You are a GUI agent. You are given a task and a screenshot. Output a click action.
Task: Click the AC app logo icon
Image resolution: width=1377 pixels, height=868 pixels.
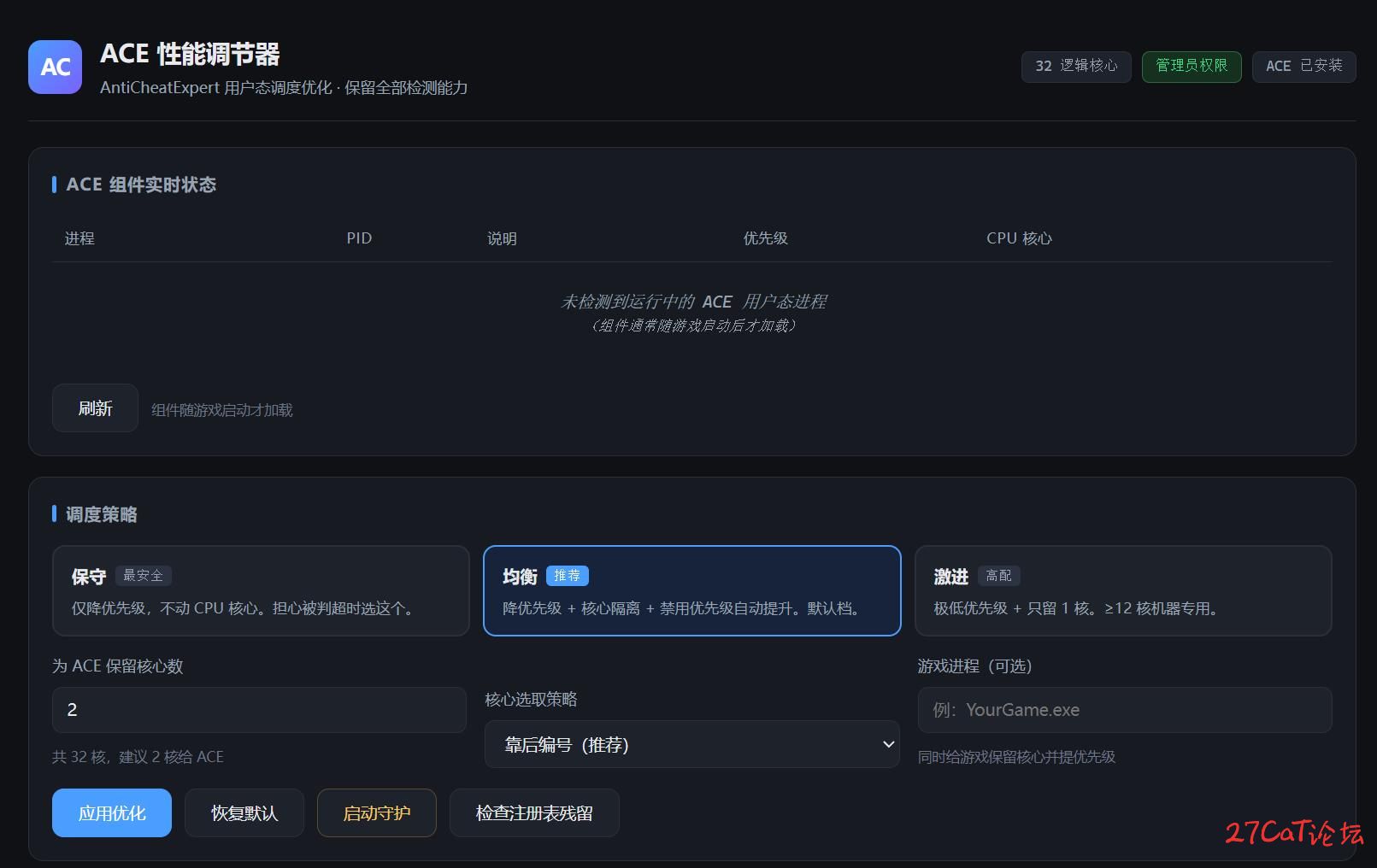tap(55, 67)
